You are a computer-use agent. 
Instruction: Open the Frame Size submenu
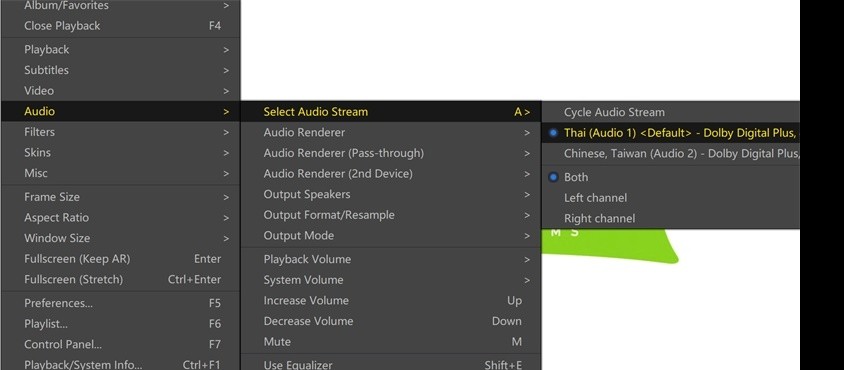121,197
